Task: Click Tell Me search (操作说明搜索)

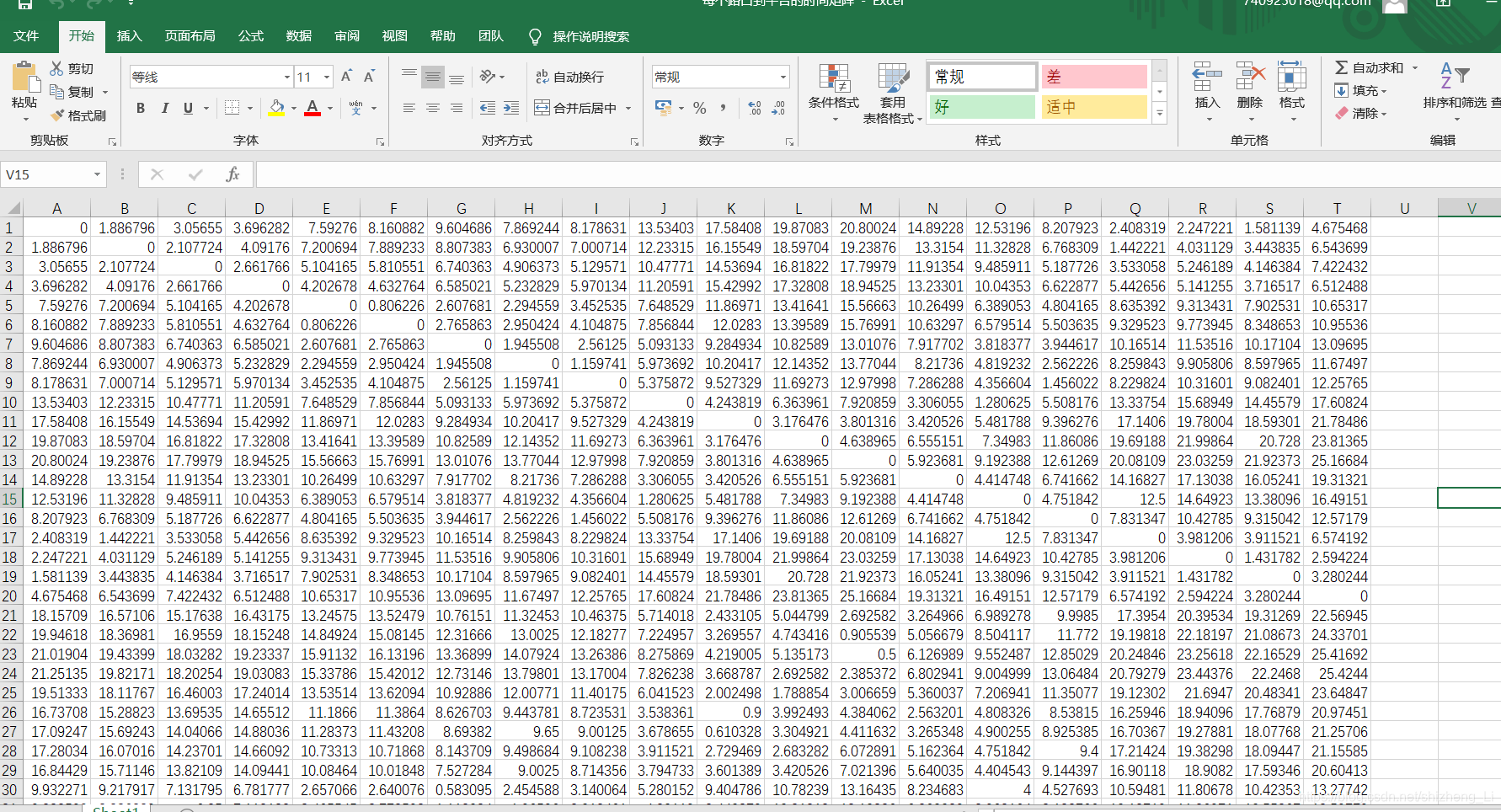Action: tap(580, 36)
